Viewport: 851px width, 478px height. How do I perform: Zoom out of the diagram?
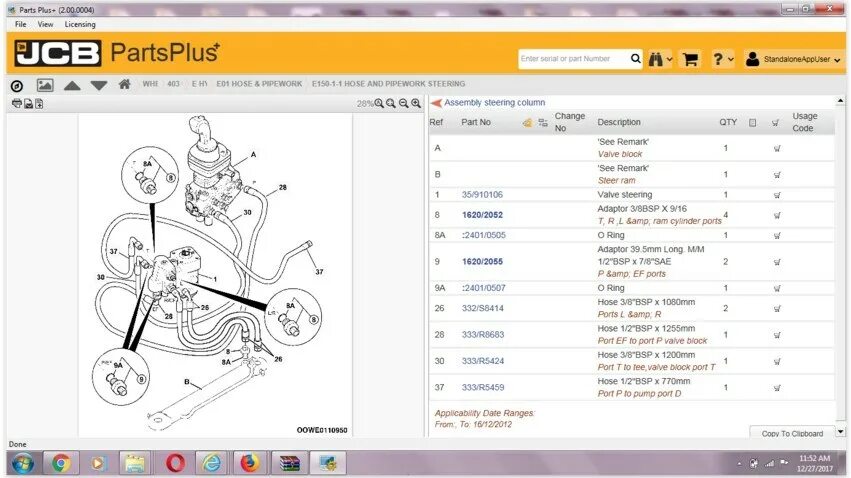403,103
